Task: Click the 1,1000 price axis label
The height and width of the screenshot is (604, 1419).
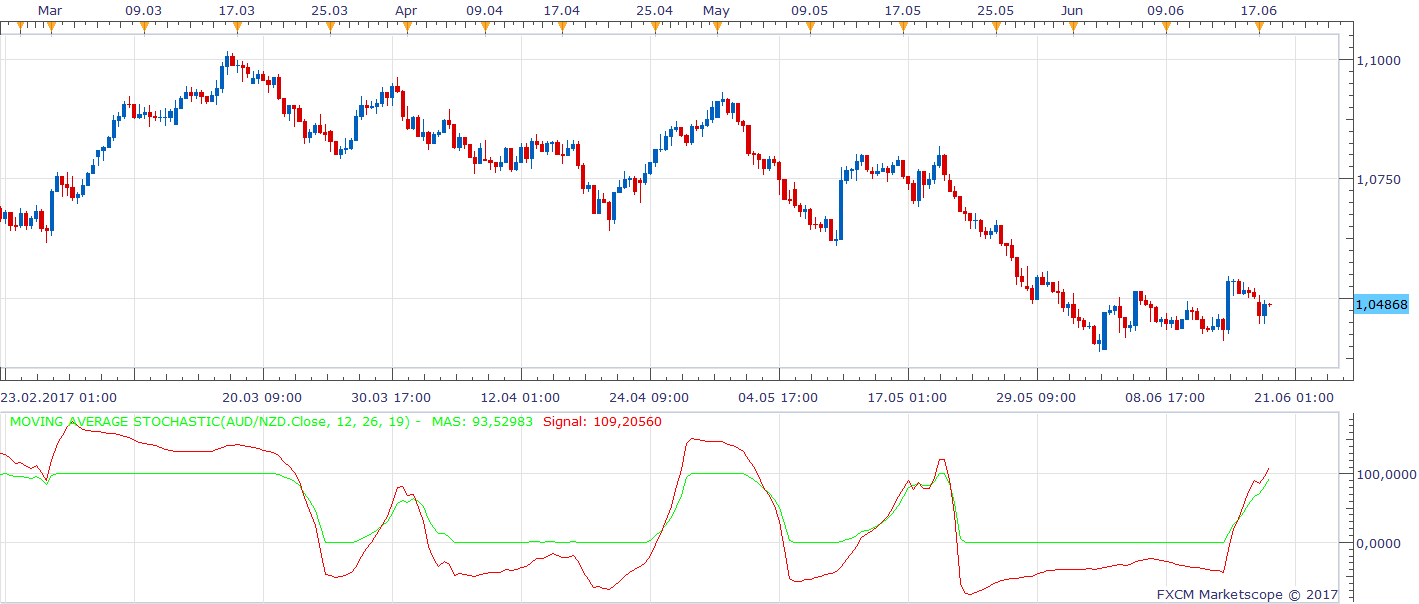Action: click(x=1379, y=60)
